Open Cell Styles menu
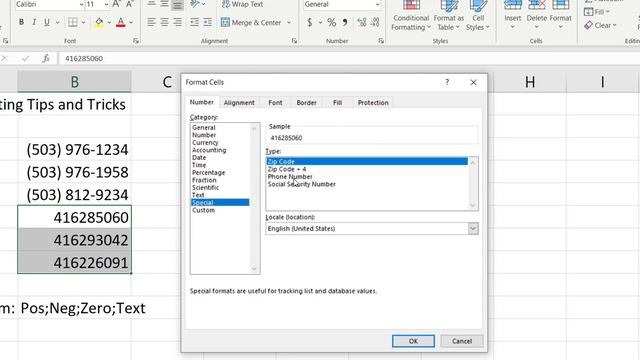The height and width of the screenshot is (360, 640). coord(478,16)
